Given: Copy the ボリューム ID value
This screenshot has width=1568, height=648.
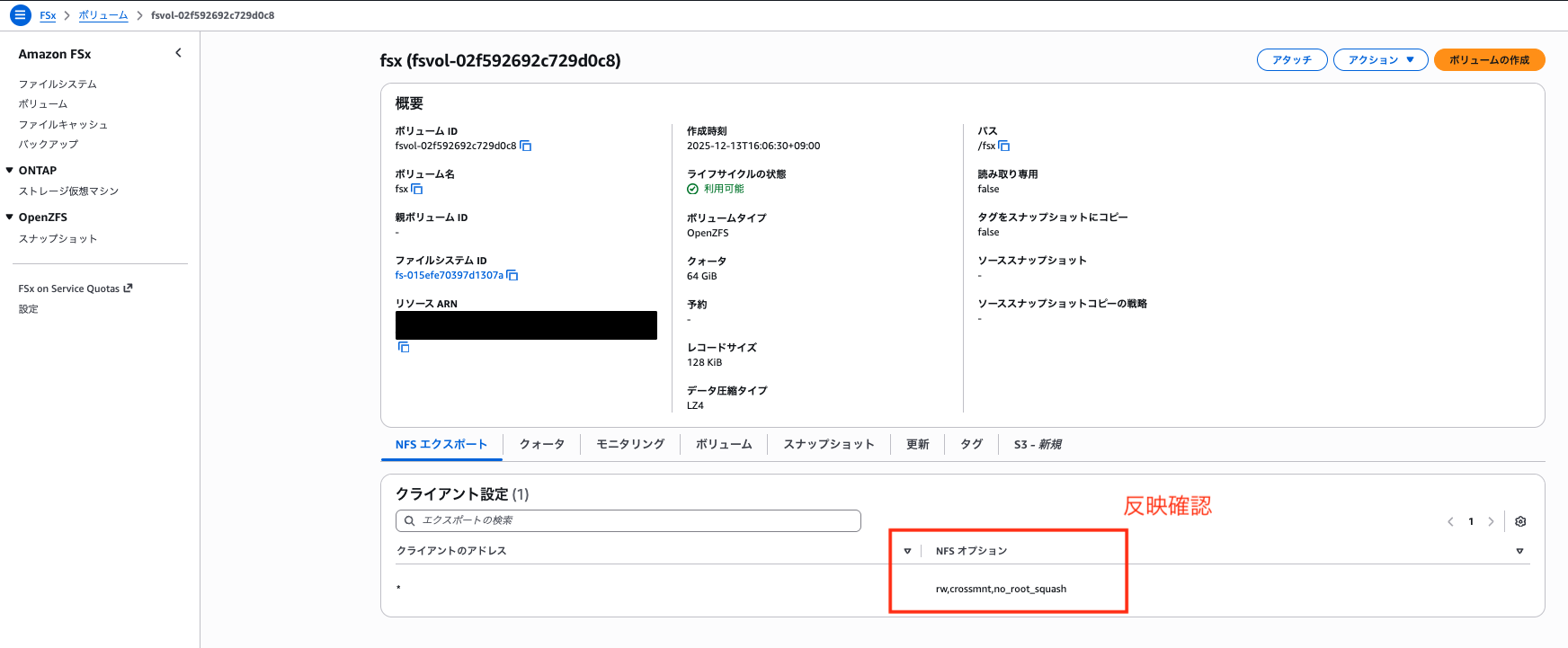Looking at the screenshot, I should click(x=526, y=146).
